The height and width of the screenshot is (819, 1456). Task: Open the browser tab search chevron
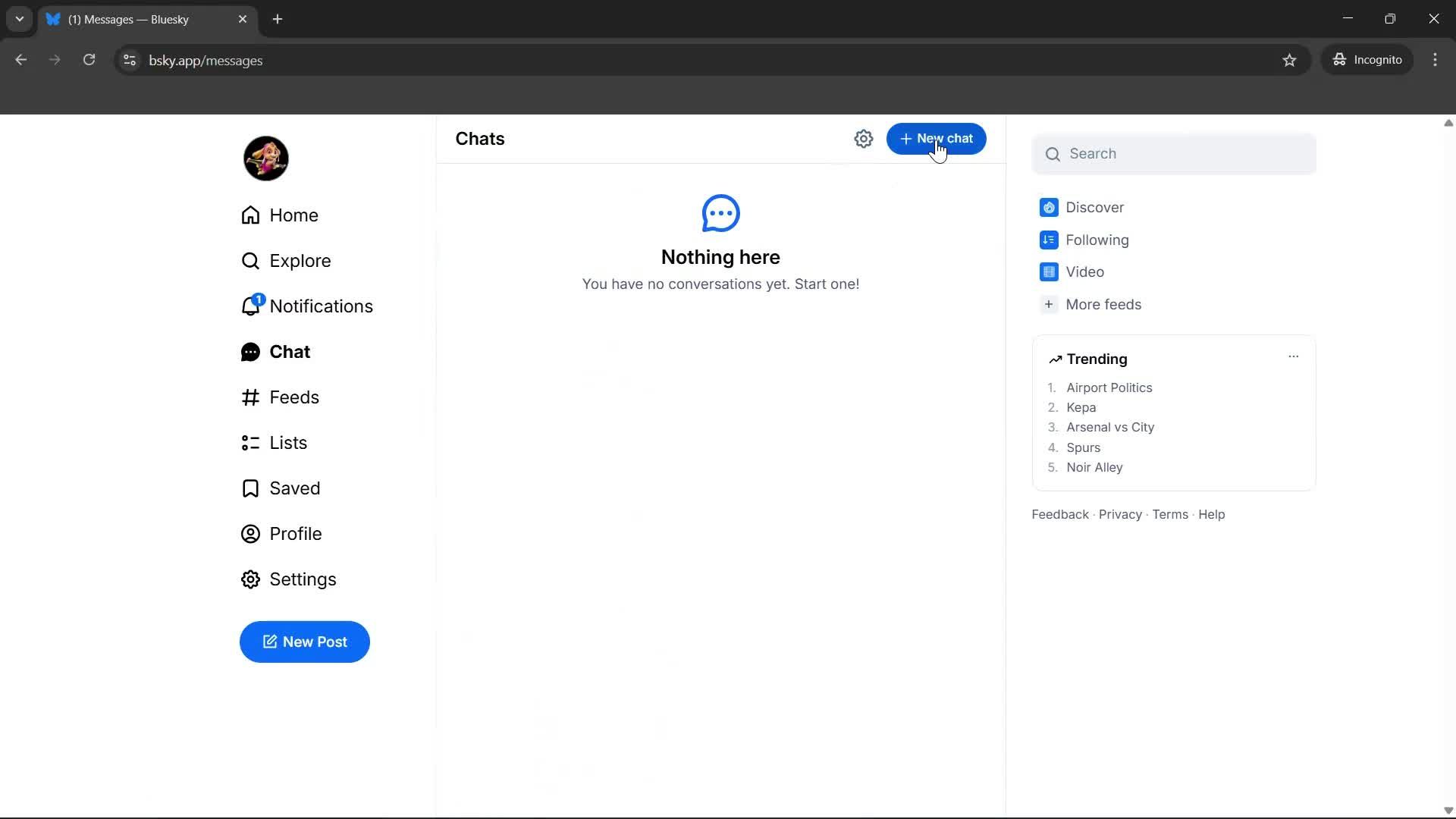point(19,19)
